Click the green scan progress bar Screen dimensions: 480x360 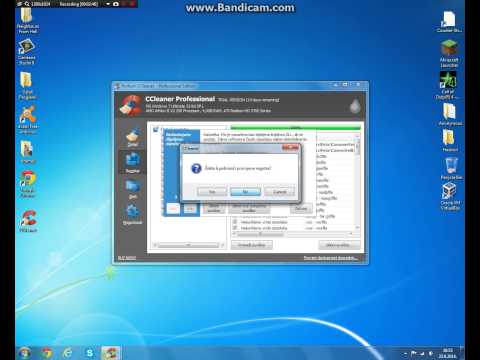click(296, 127)
